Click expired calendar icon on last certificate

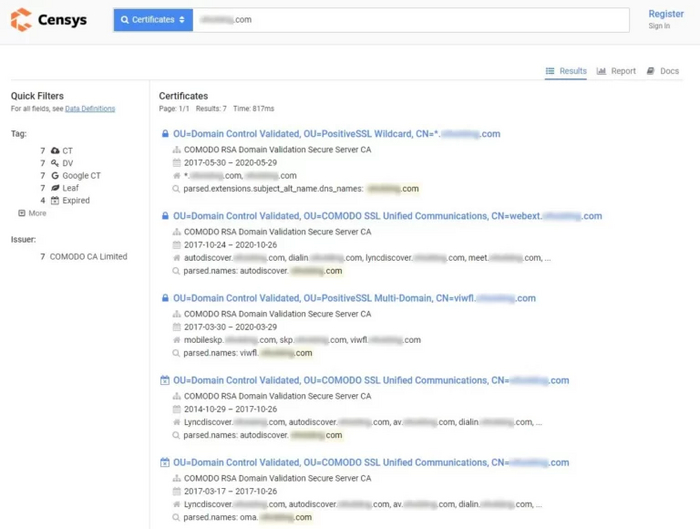pos(165,463)
